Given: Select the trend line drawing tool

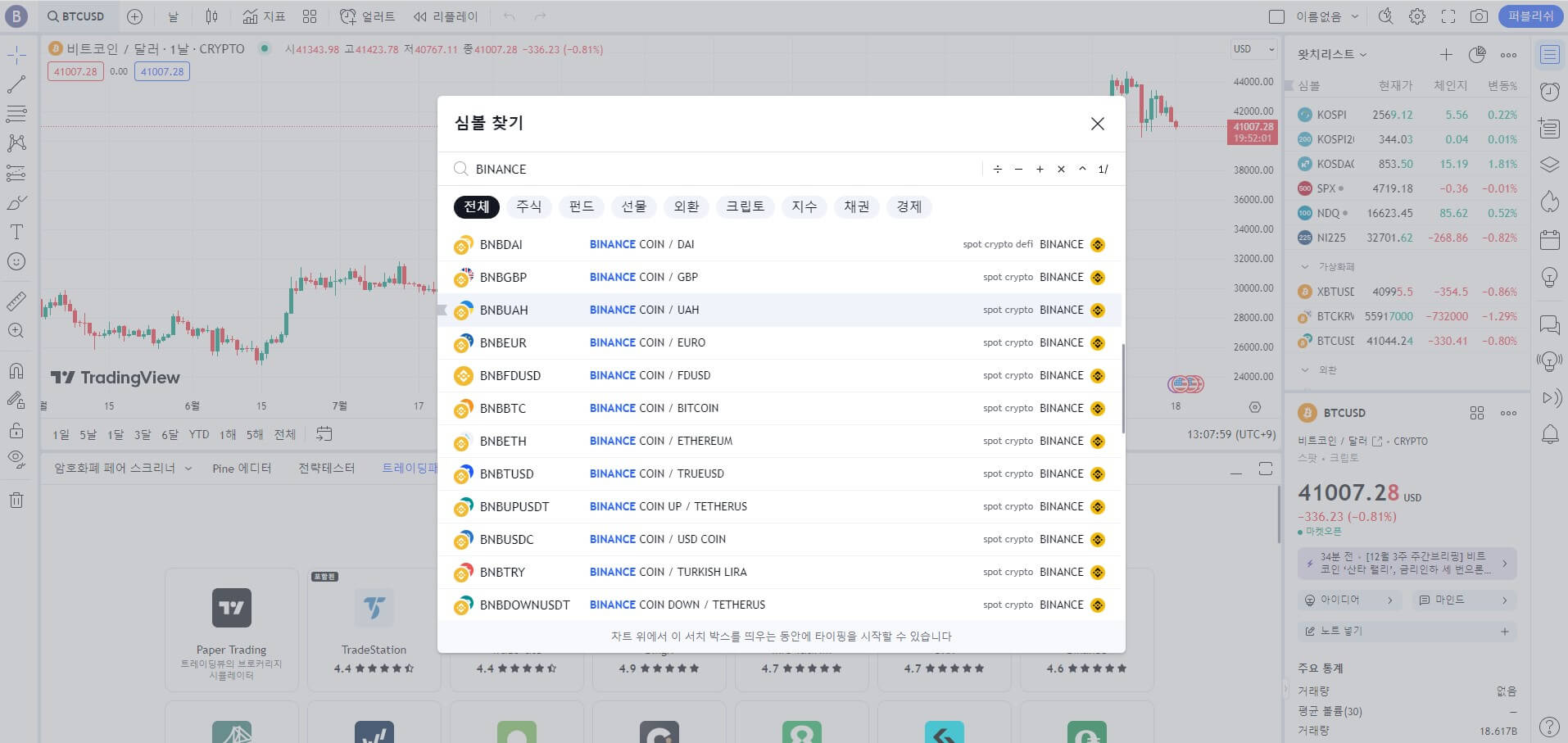Looking at the screenshot, I should pyautogui.click(x=16, y=84).
